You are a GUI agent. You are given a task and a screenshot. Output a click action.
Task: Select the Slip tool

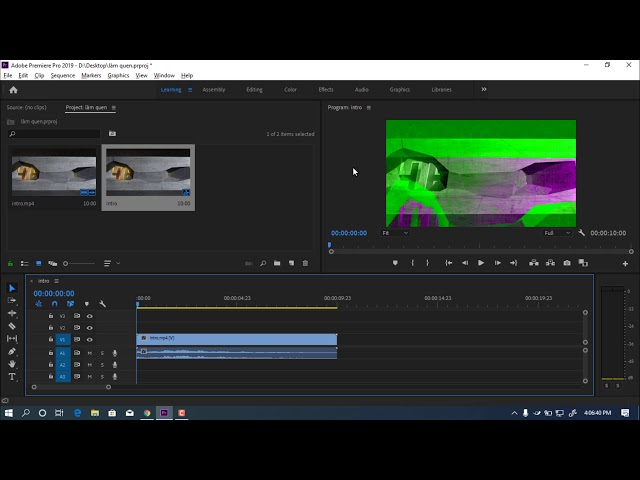[12, 339]
